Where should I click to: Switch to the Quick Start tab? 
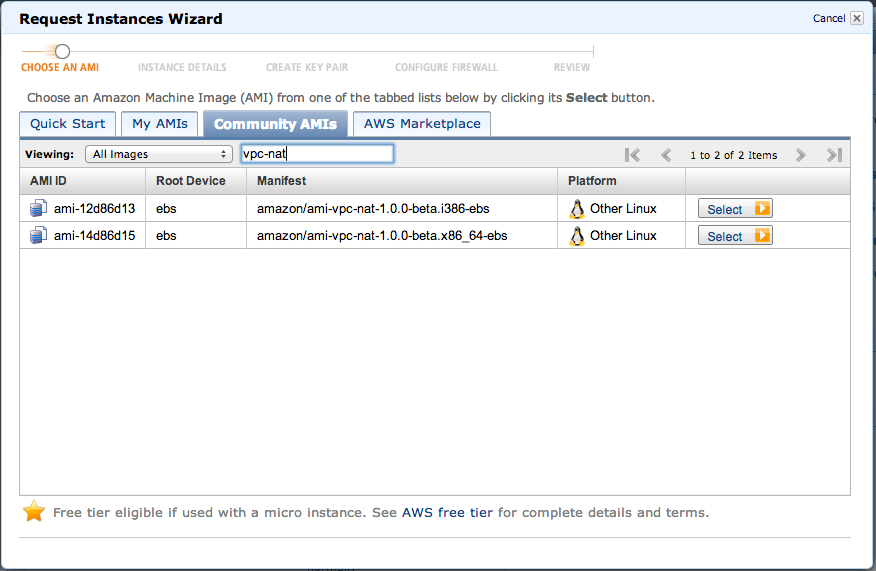[68, 123]
